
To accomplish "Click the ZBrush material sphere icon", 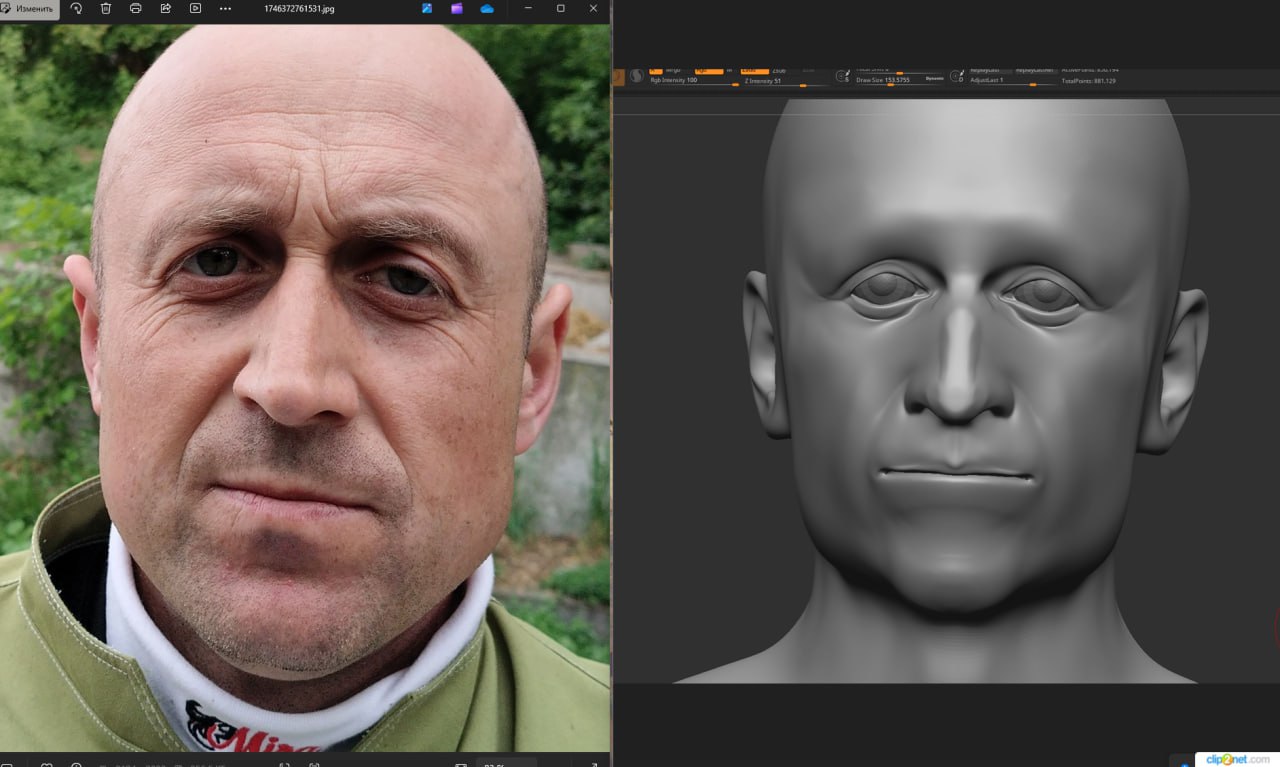I will pyautogui.click(x=636, y=76).
